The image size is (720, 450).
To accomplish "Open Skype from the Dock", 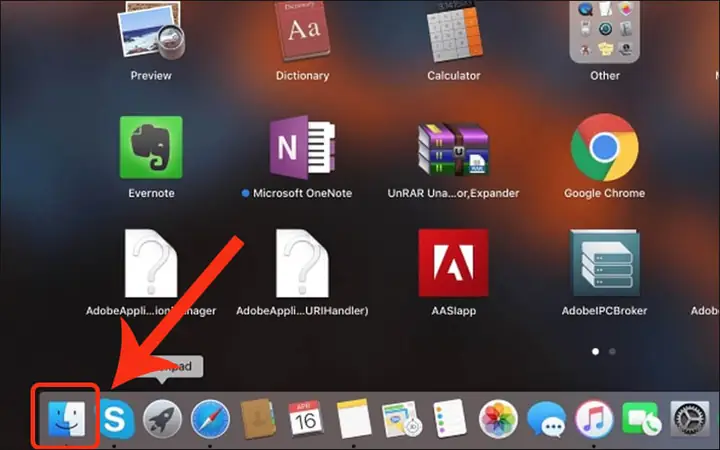I will pyautogui.click(x=116, y=419).
